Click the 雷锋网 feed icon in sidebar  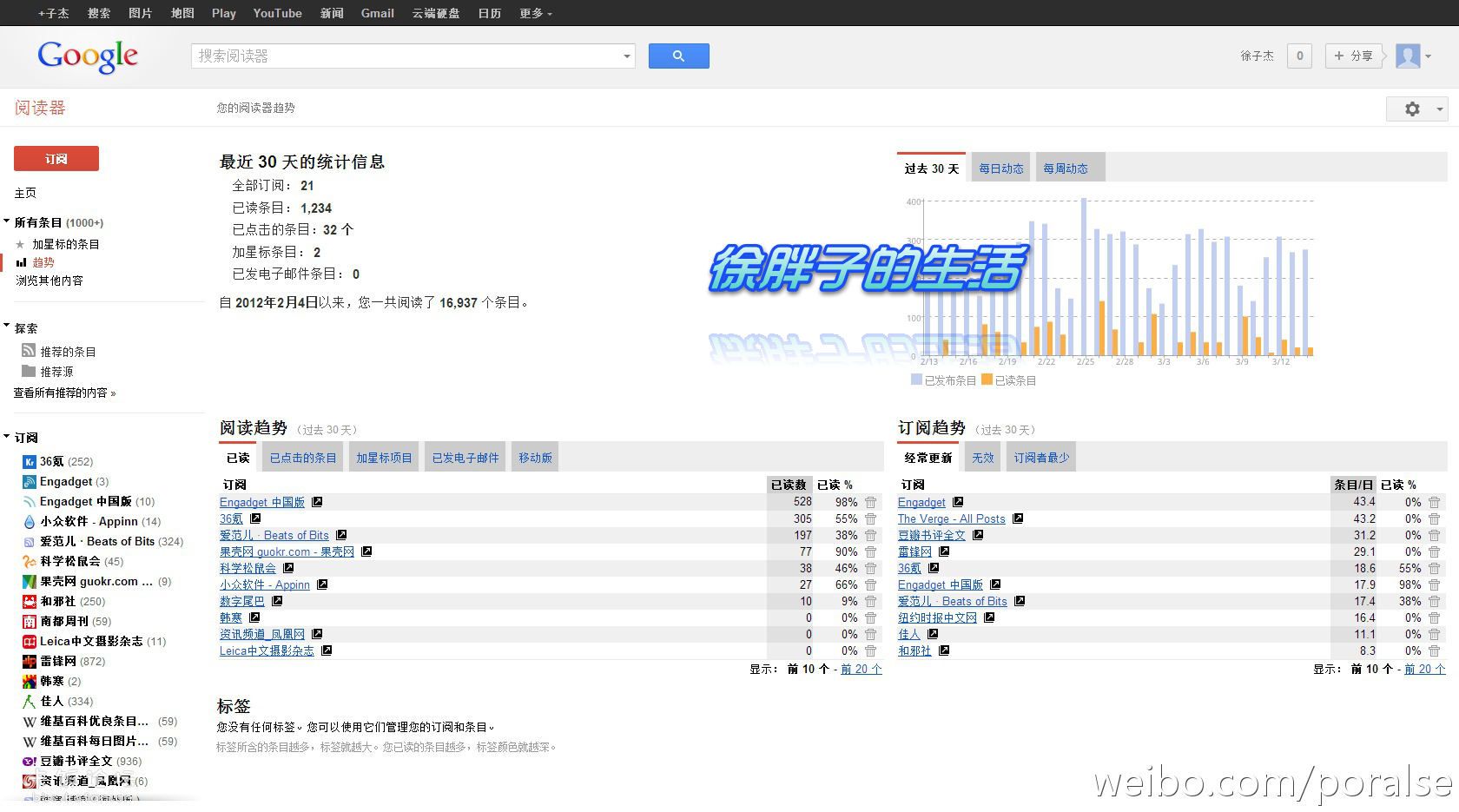coord(29,662)
